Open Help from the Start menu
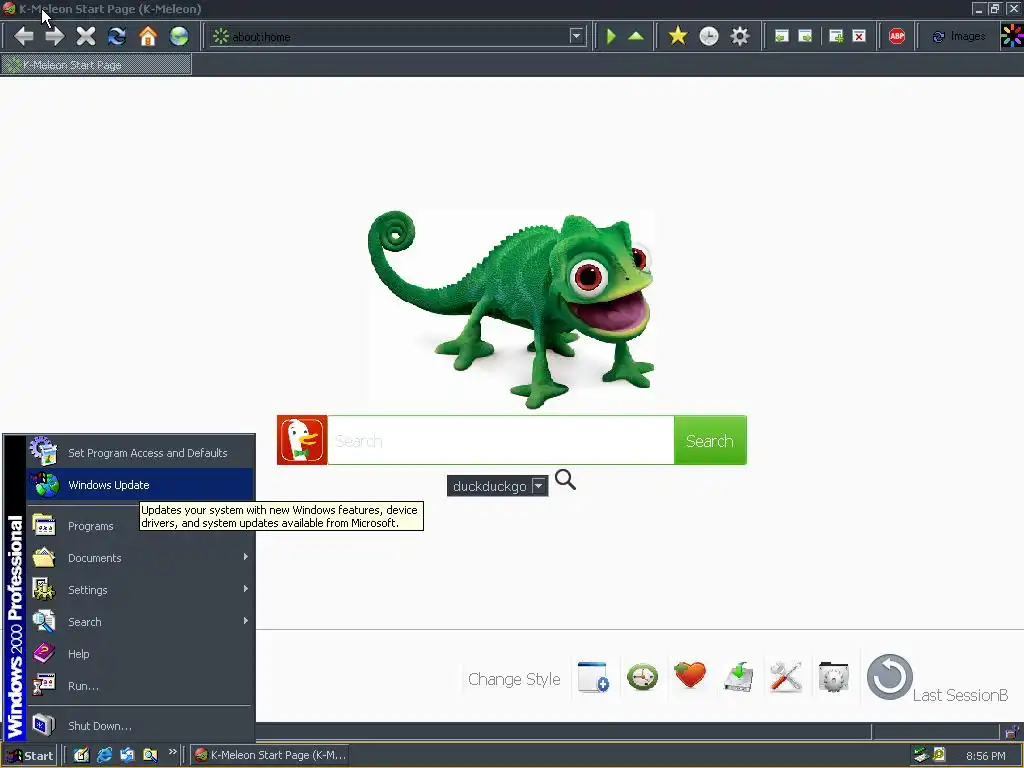Image resolution: width=1024 pixels, height=768 pixels. click(140, 654)
